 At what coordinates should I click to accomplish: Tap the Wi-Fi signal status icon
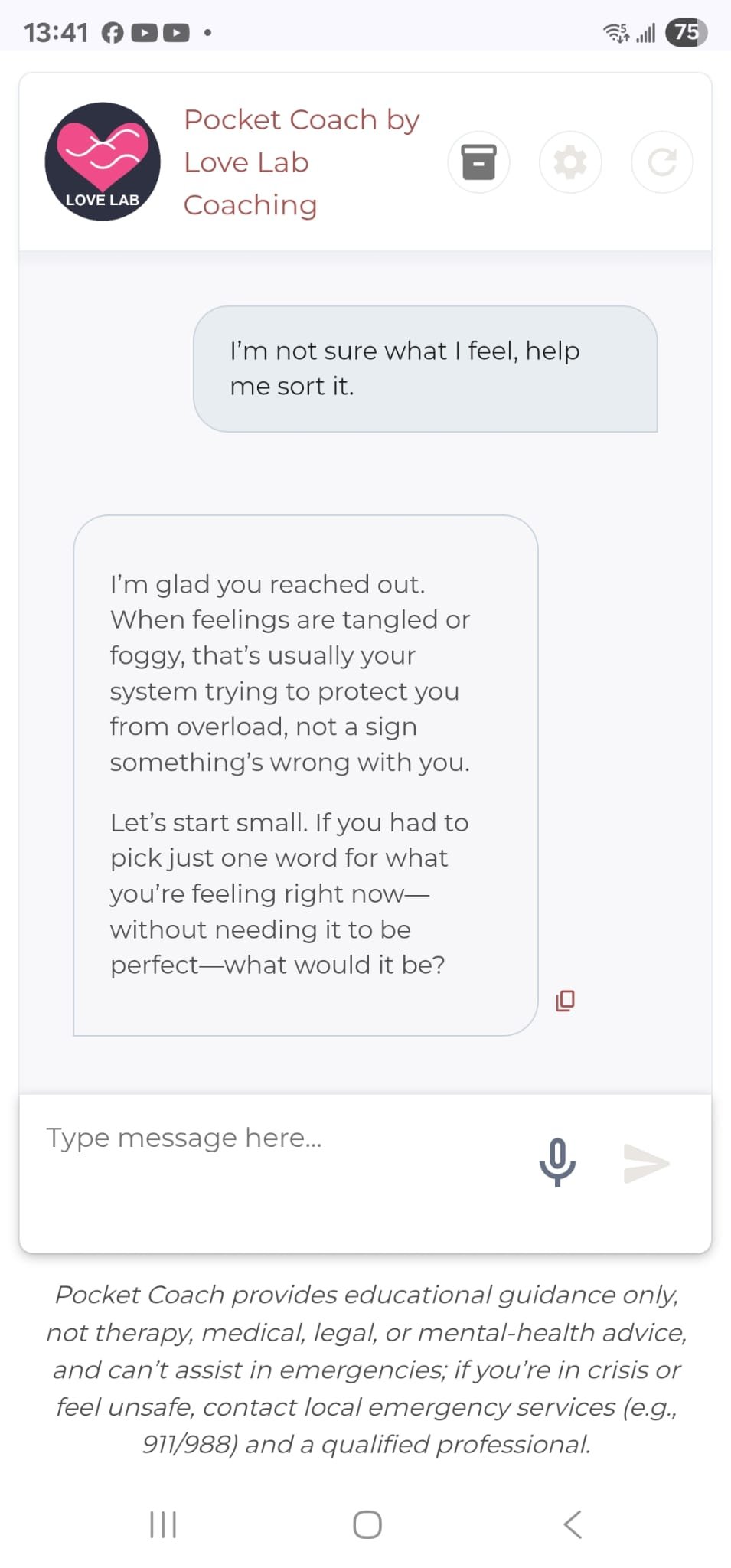point(616,33)
